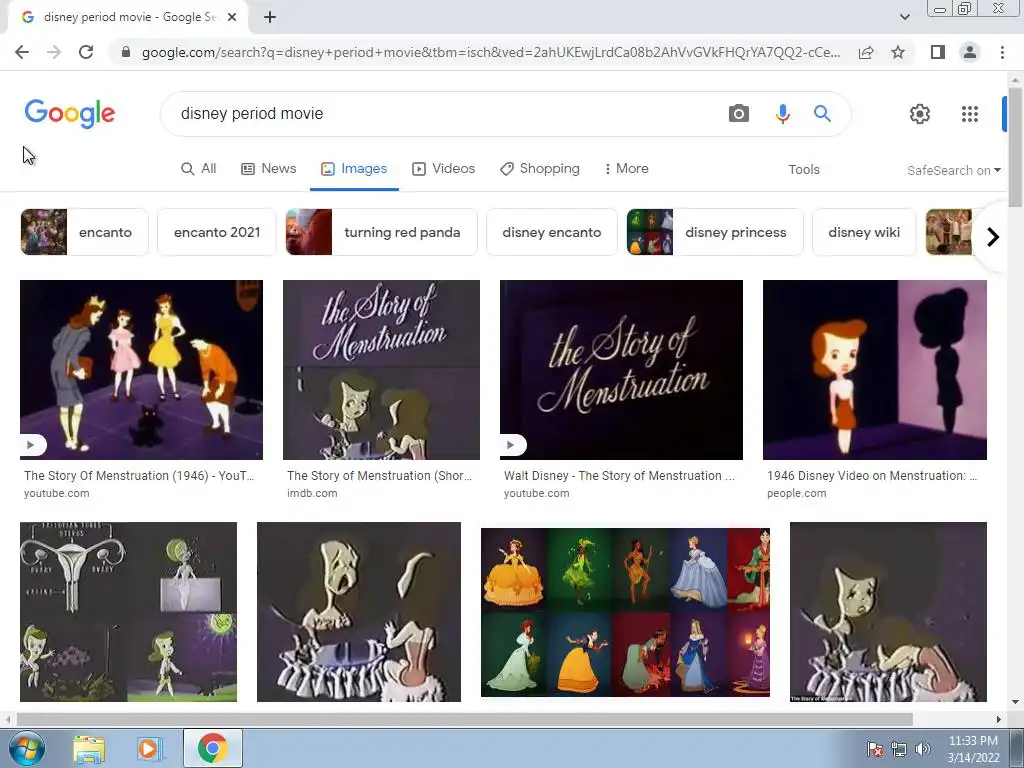The height and width of the screenshot is (768, 1024).
Task: Open The Story Of Menstruation (1946) YouTube link
Action: click(139, 476)
